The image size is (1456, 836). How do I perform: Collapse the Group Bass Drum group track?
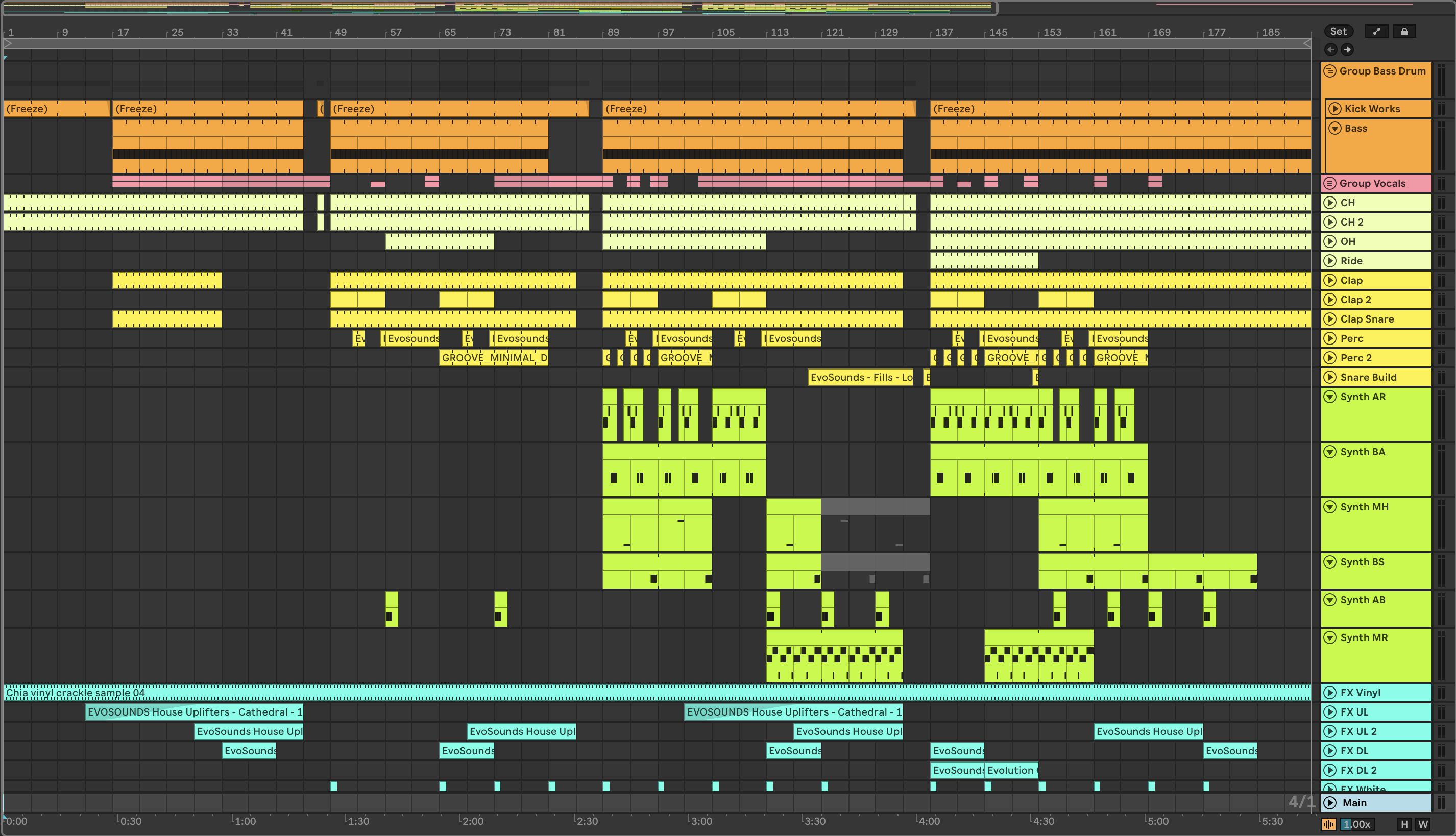coord(1330,71)
